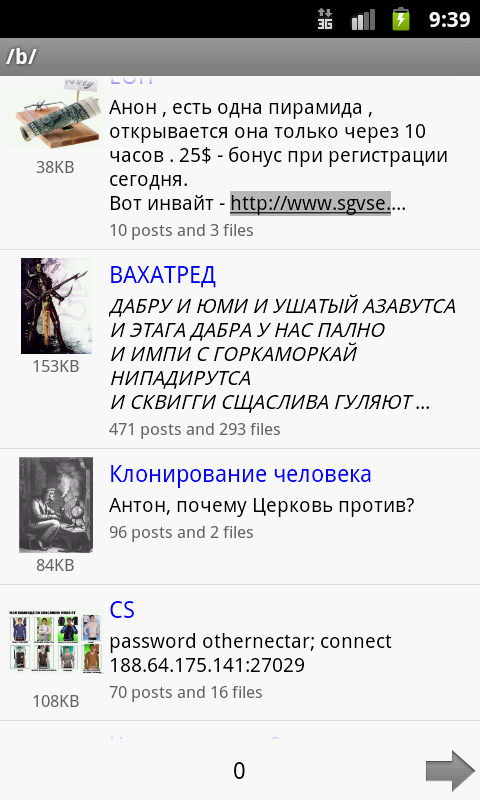This screenshot has height=800, width=480.
Task: Tap the 10 posts and 3 files label
Action: coord(181,230)
